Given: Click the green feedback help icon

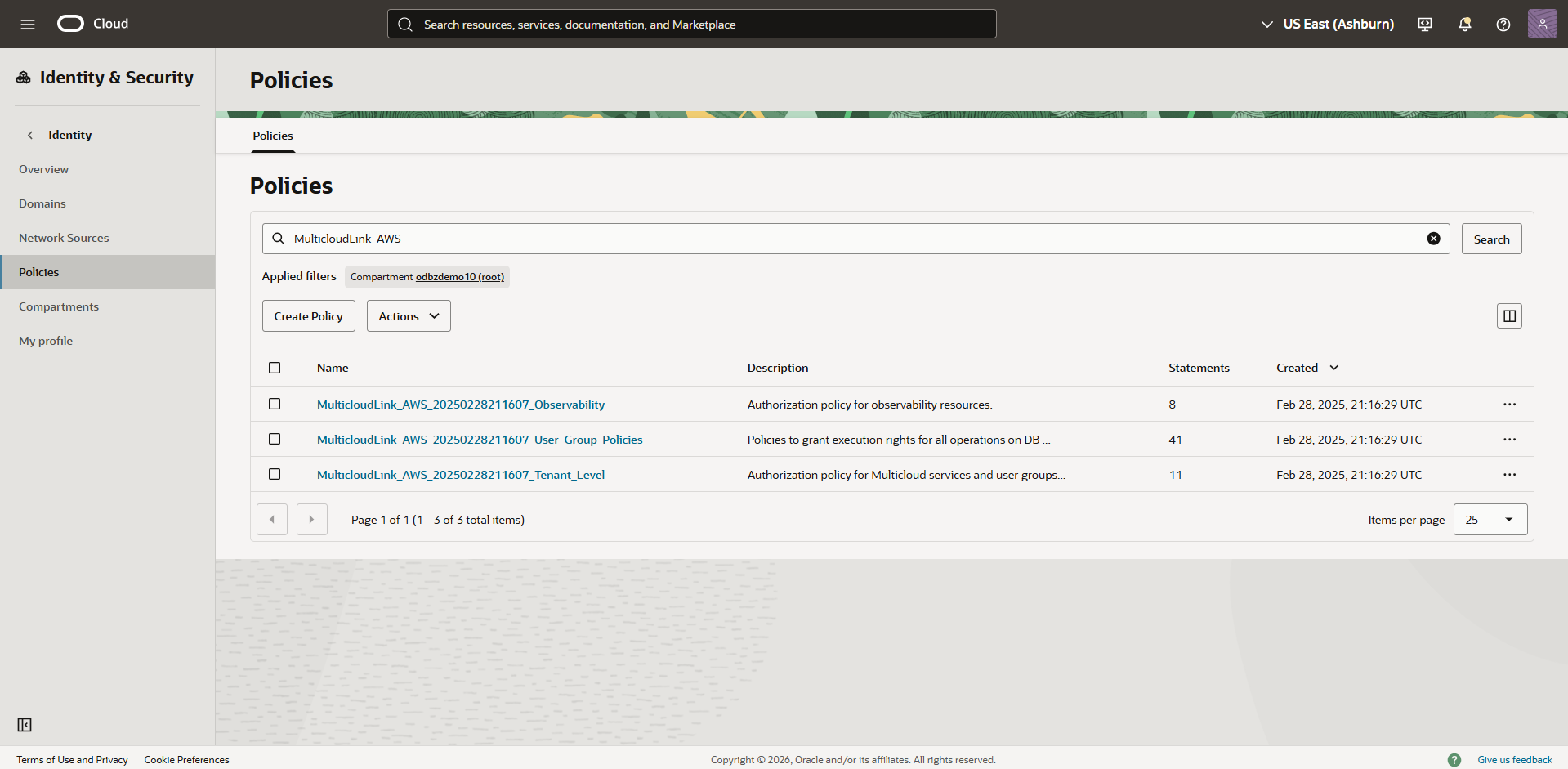Looking at the screenshot, I should [1454, 760].
